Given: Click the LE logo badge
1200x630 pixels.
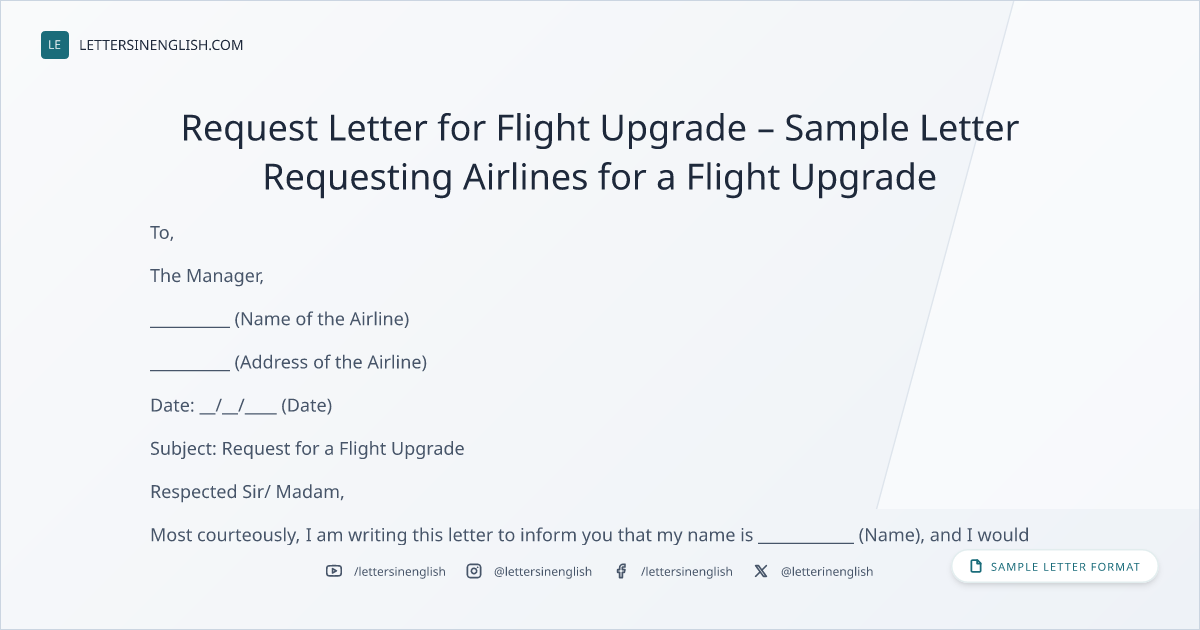Looking at the screenshot, I should (x=55, y=45).
